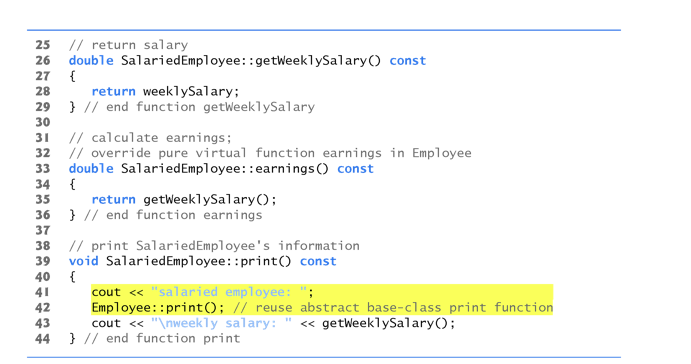Click the 'void' keyword on line 39
The image size is (691, 364).
[83, 261]
